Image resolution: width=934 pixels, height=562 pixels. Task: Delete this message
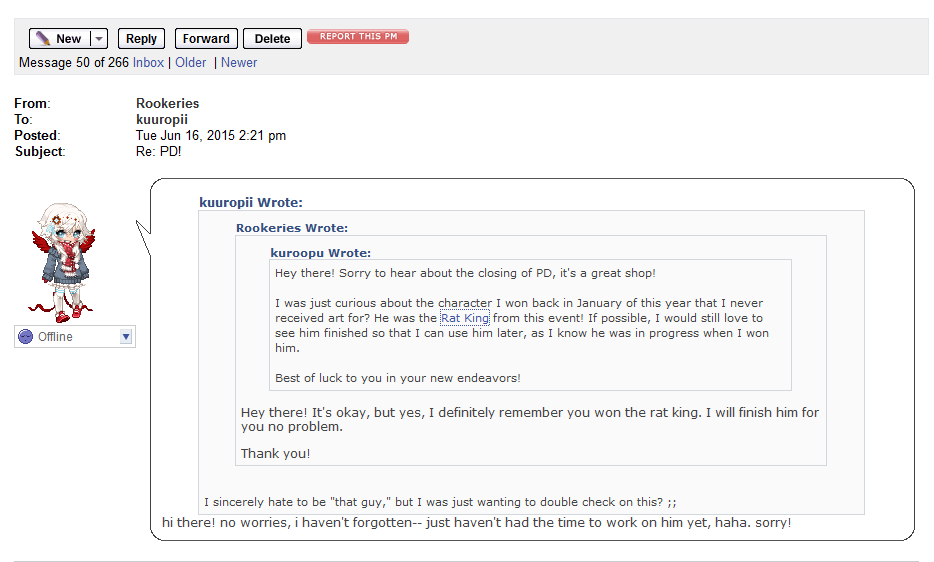coord(272,39)
